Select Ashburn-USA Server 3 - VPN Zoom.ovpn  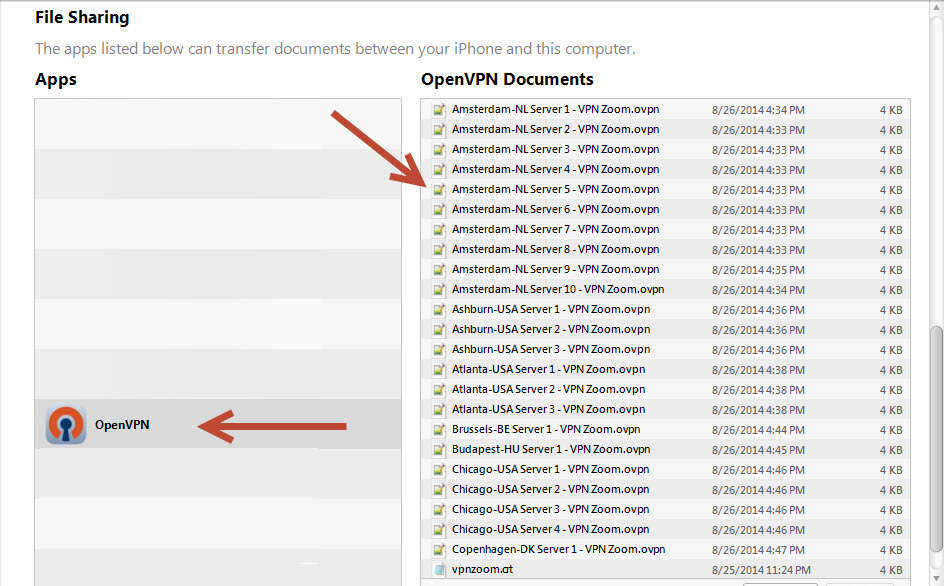[551, 349]
